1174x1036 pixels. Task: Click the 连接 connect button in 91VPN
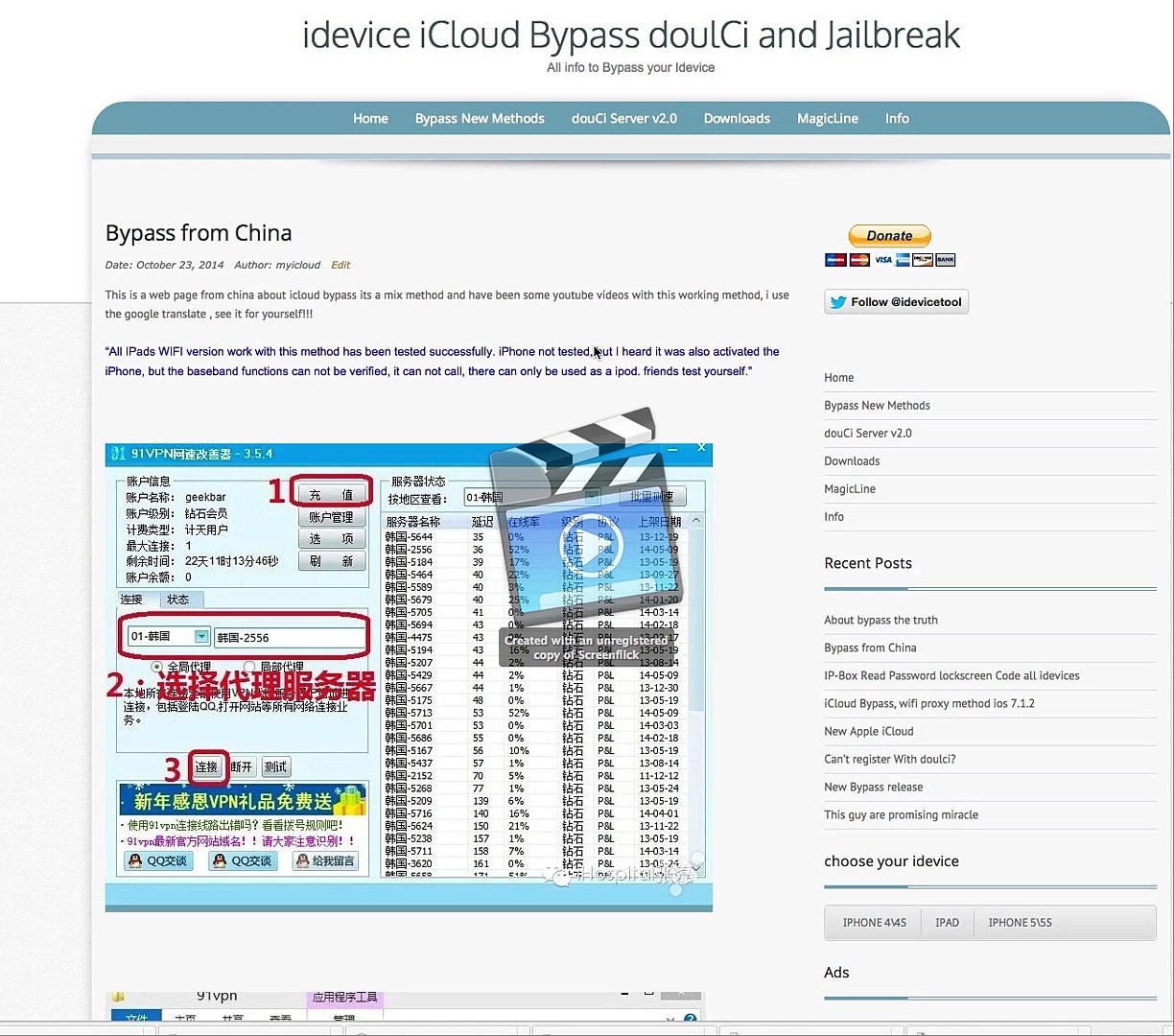207,767
